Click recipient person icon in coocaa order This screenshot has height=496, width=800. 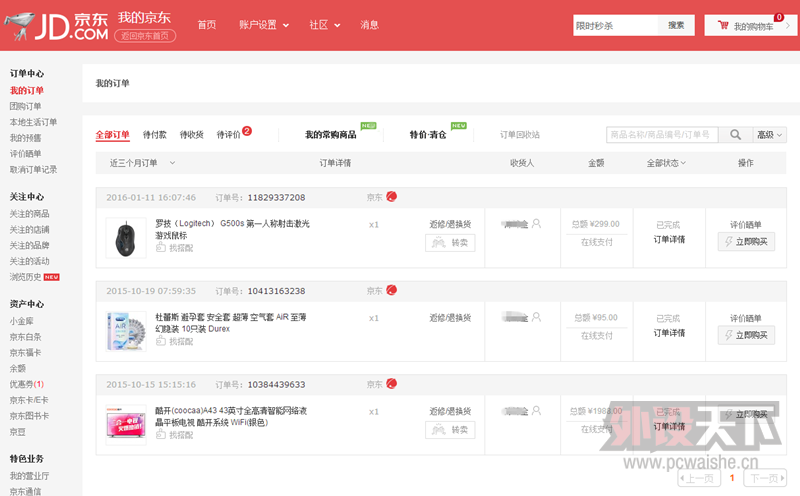(536, 410)
